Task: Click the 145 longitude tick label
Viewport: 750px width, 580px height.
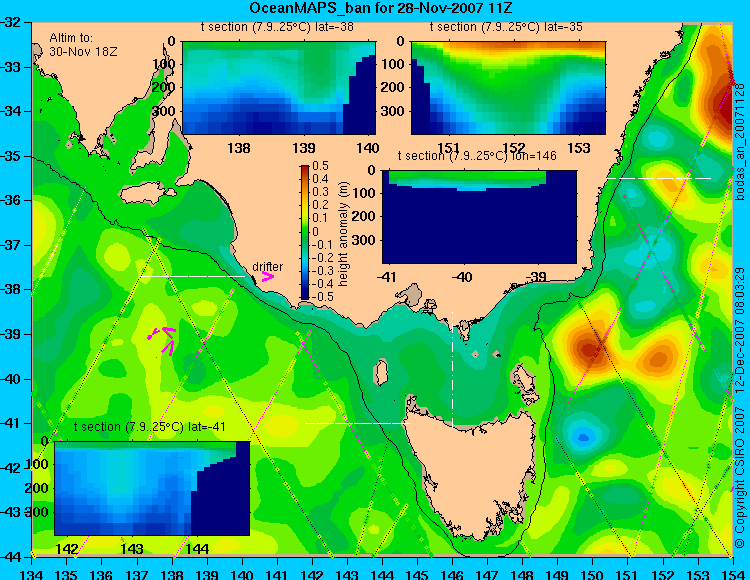Action: [x=417, y=574]
